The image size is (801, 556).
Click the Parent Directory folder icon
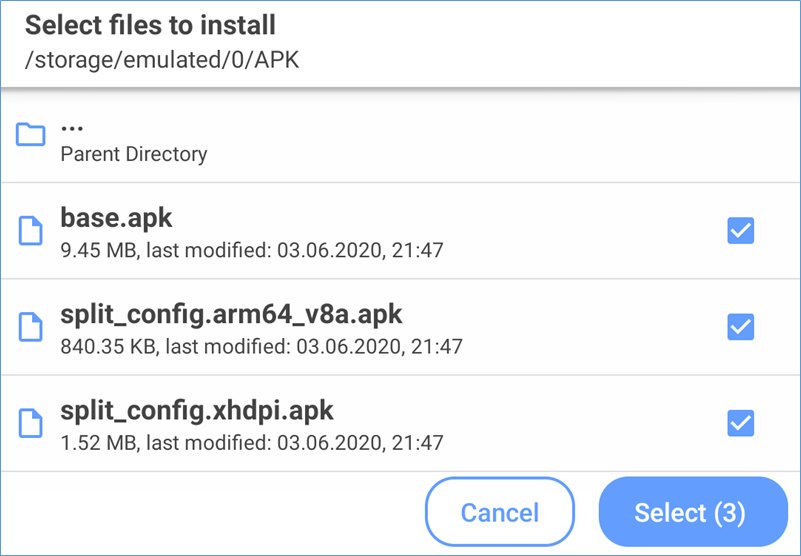[x=31, y=134]
